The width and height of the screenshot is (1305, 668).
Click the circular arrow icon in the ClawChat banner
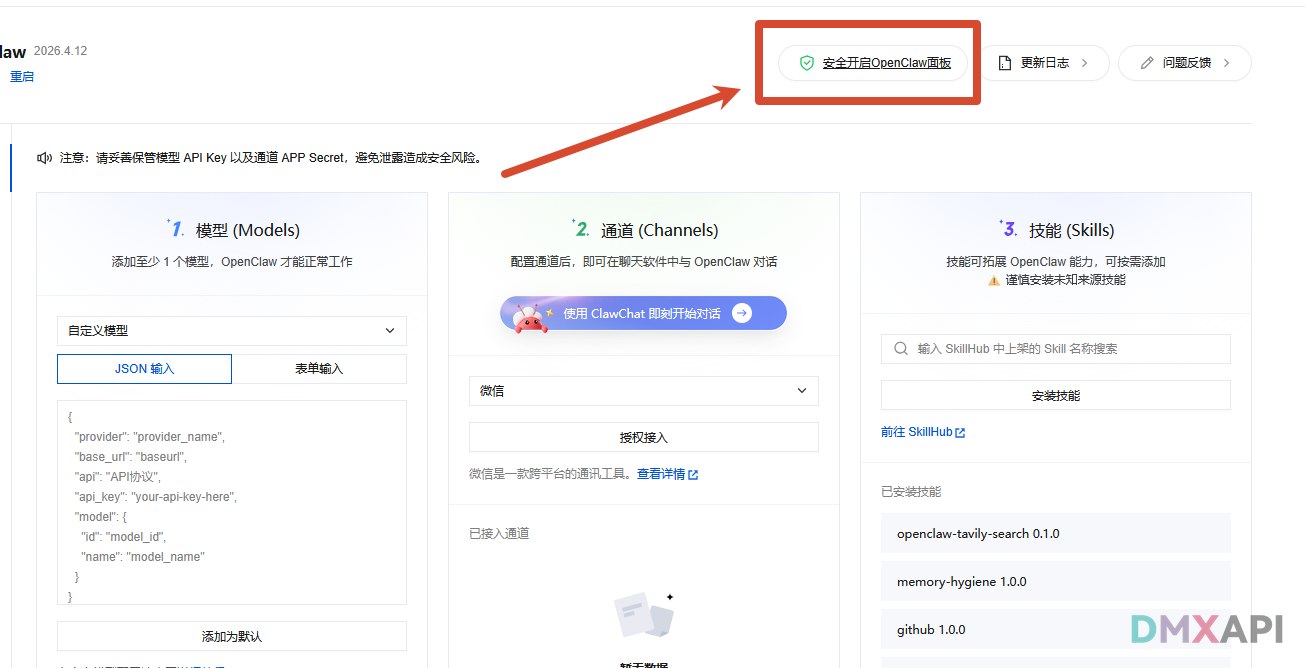tap(741, 312)
